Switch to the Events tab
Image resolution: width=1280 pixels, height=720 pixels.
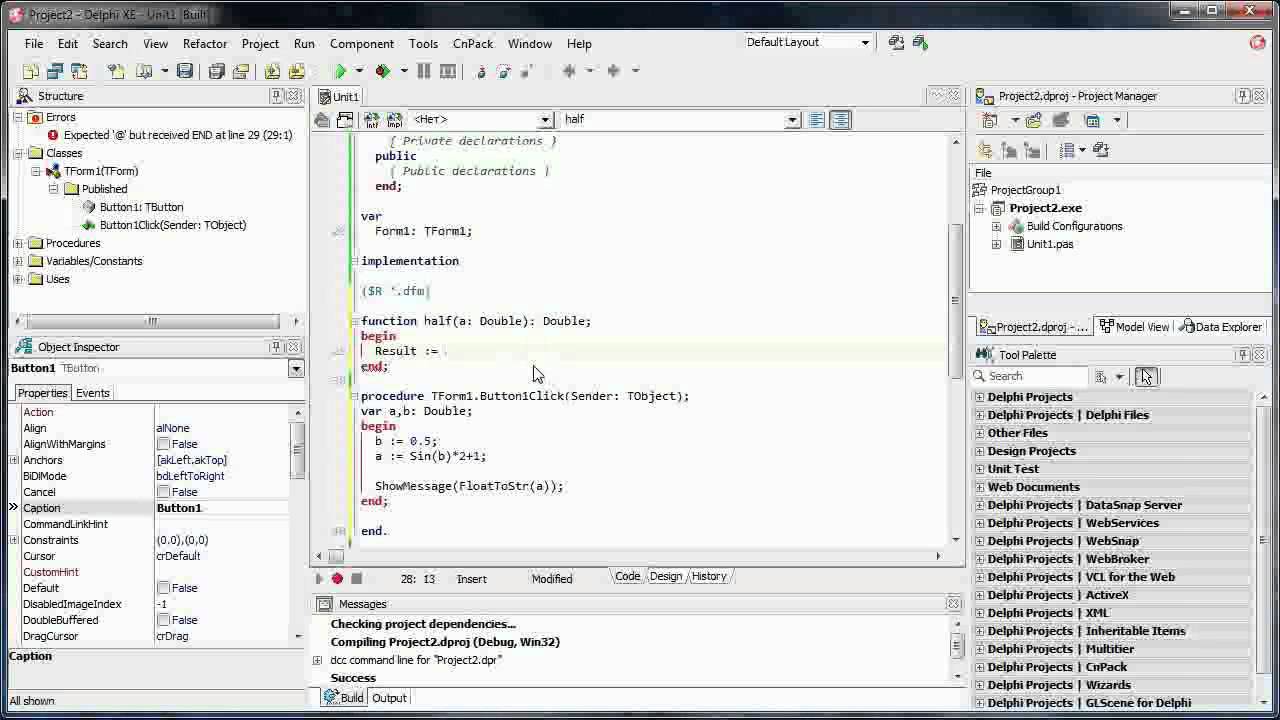click(x=93, y=393)
